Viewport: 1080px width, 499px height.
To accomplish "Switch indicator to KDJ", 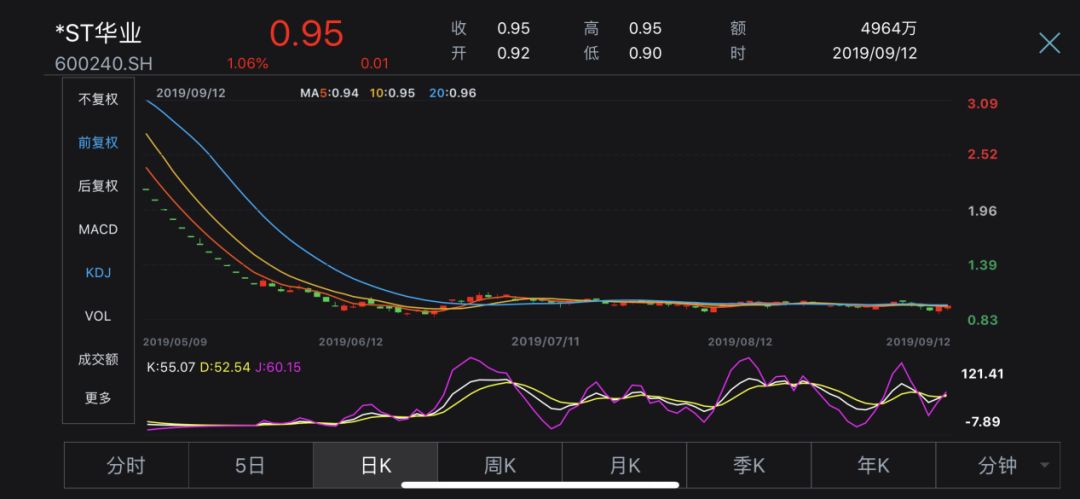I will [x=98, y=273].
